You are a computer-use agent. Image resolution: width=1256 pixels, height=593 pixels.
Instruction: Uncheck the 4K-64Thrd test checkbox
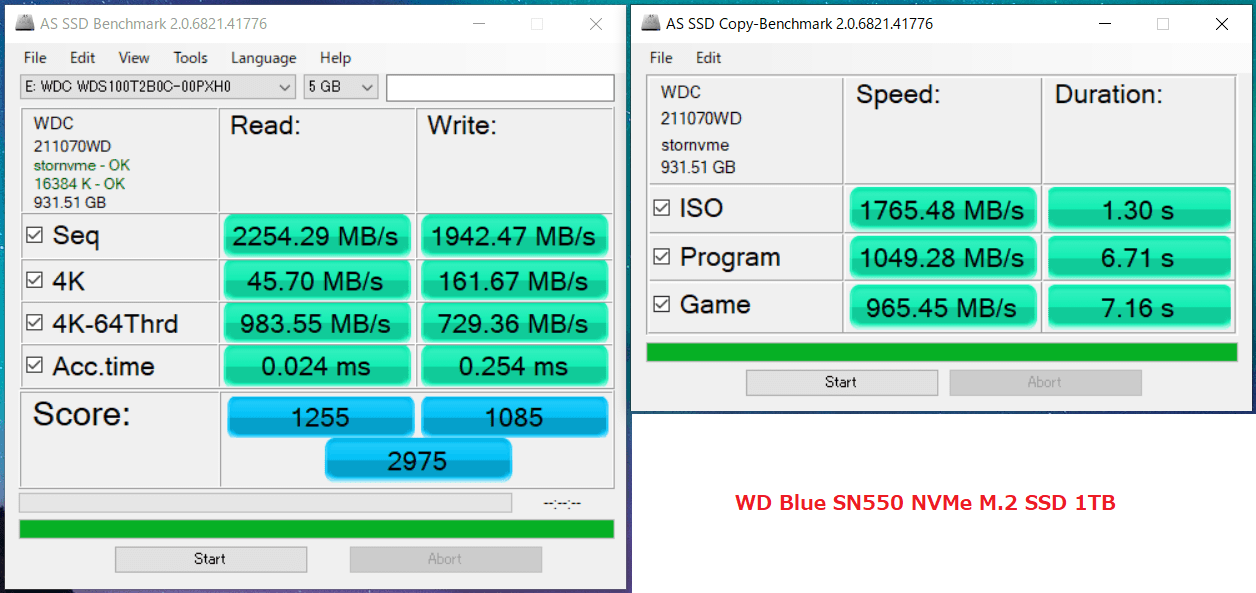pos(34,323)
